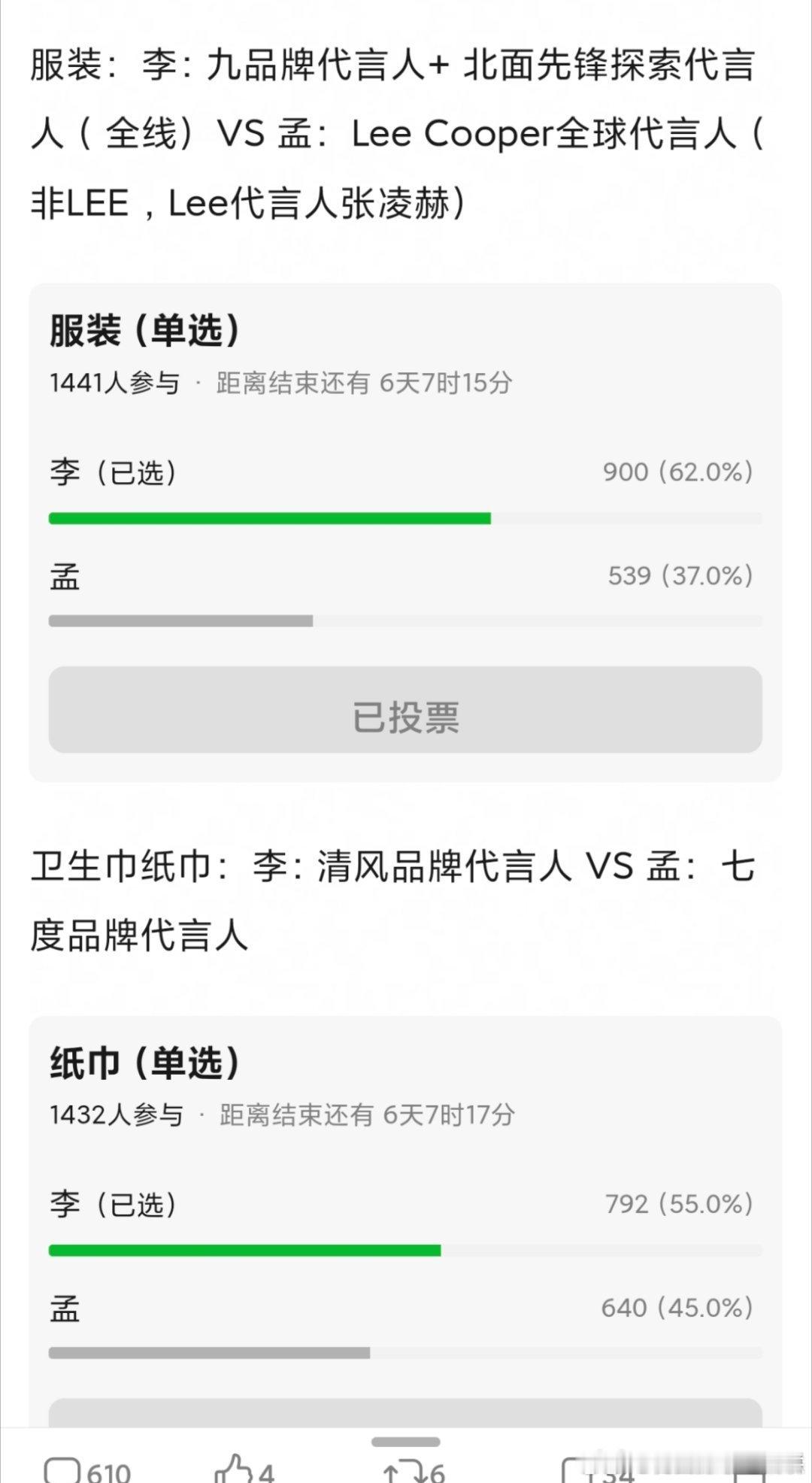
Task: Click the 1432人参与 participant count
Action: point(117,1115)
